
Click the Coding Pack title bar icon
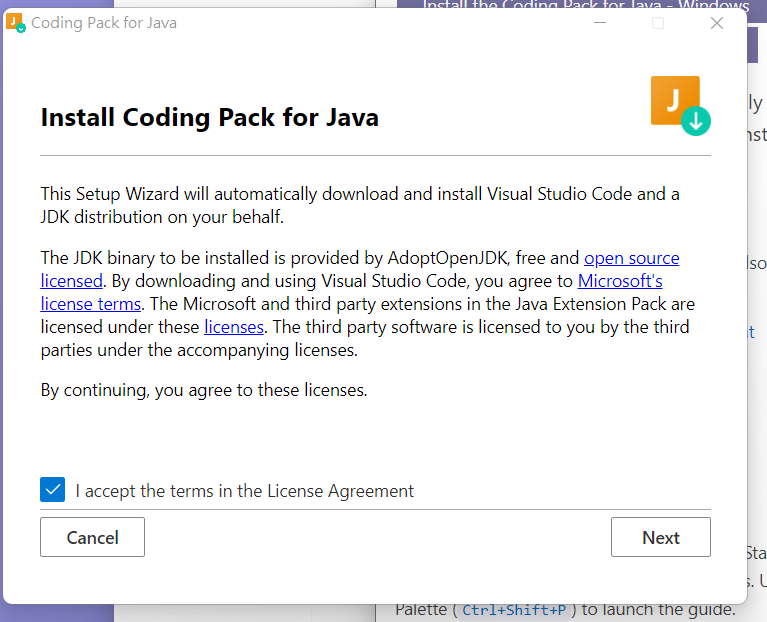point(16,22)
